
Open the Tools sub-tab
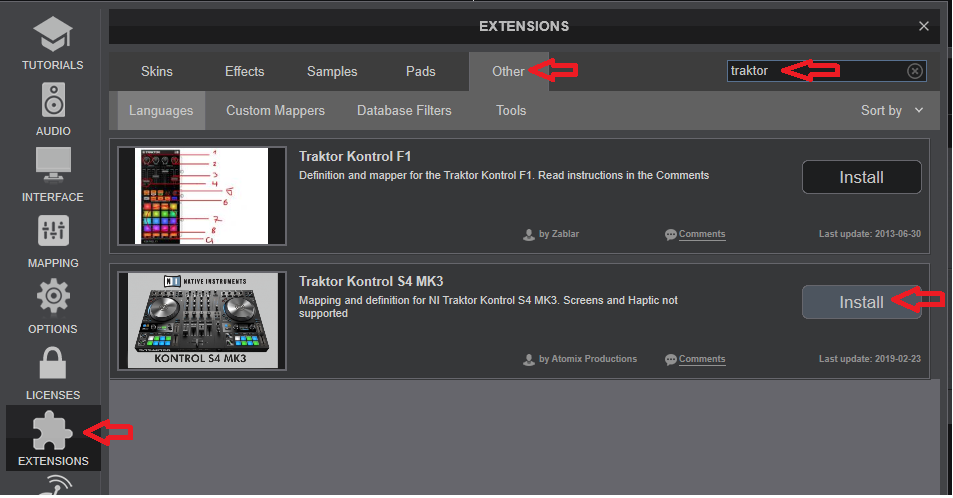(x=511, y=111)
